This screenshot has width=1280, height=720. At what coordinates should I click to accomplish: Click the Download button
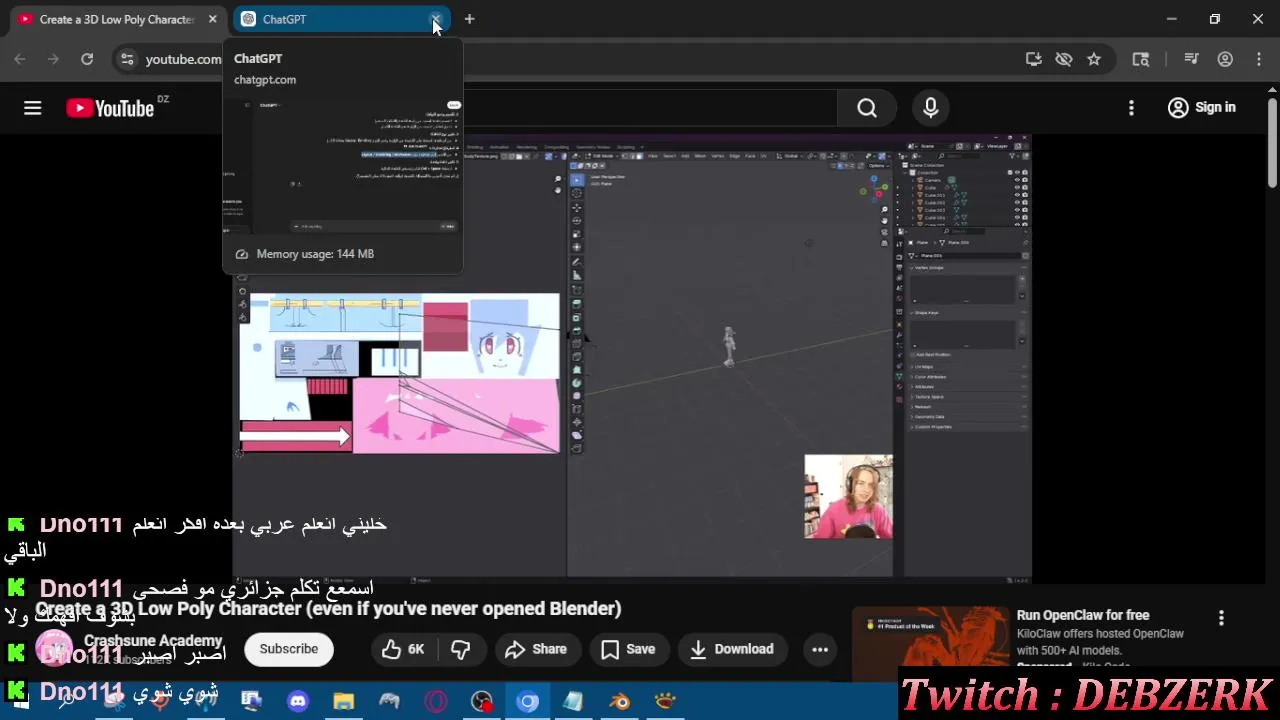pos(733,649)
